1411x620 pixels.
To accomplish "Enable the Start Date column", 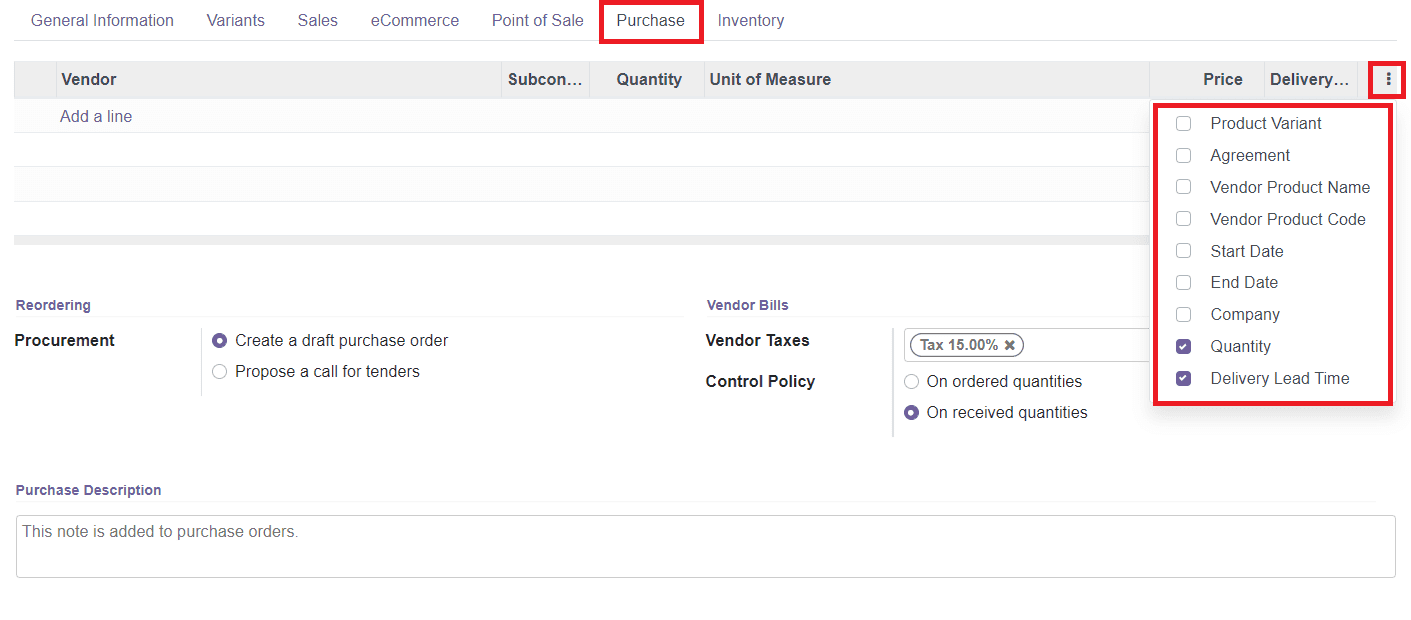I will point(1183,250).
